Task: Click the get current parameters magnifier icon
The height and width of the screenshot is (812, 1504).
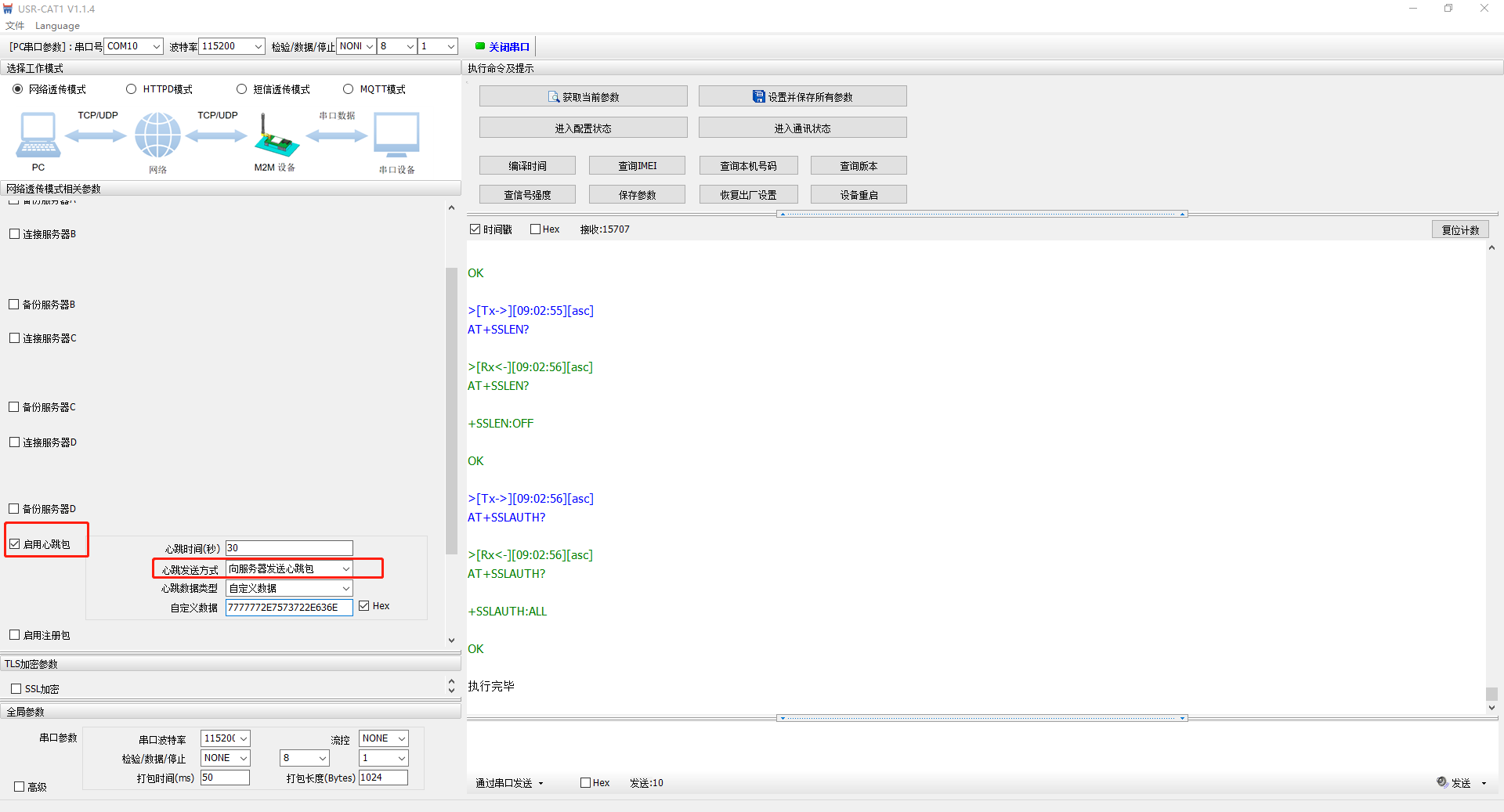Action: coord(554,97)
